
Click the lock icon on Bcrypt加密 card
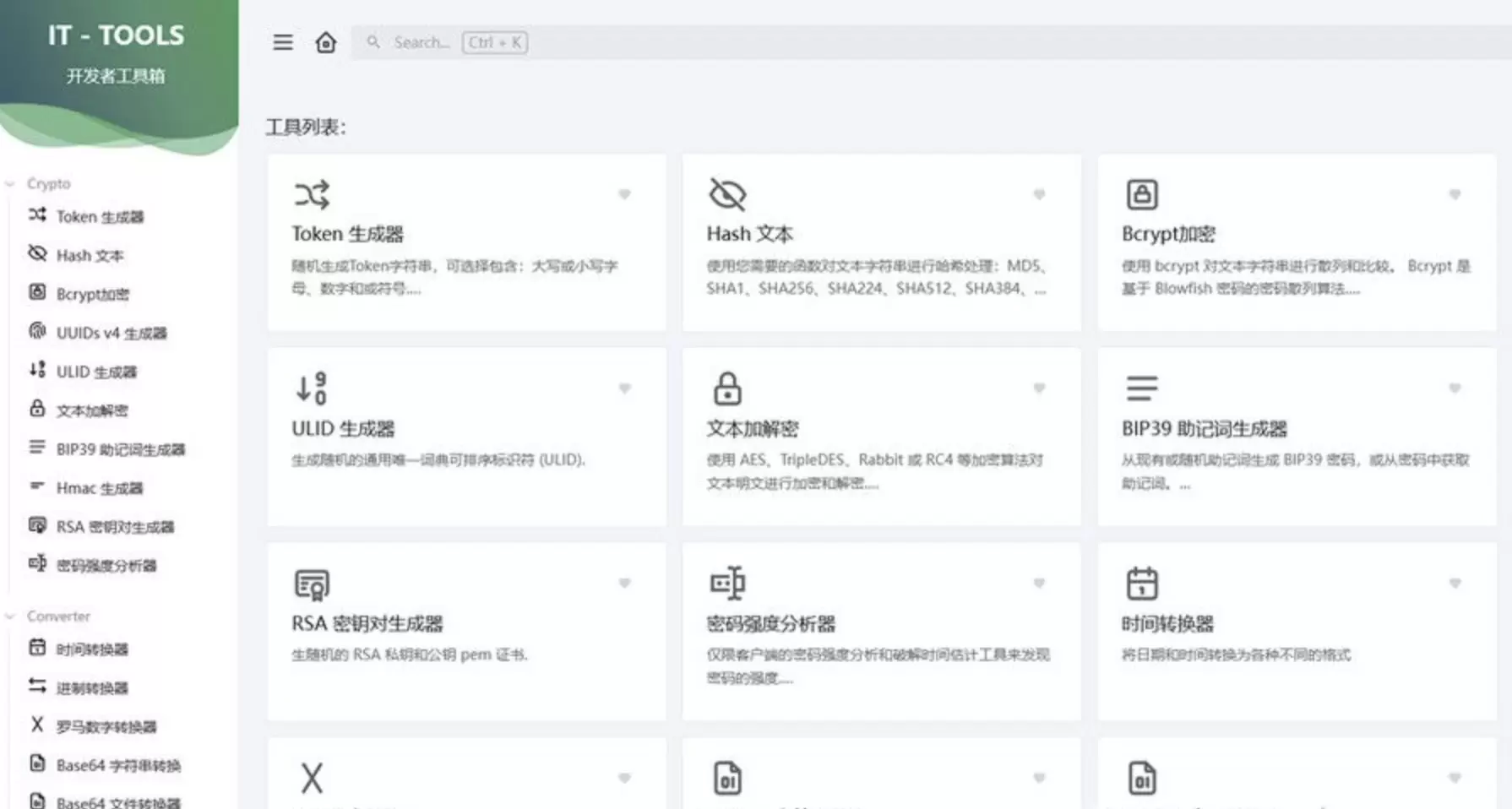pyautogui.click(x=1142, y=194)
